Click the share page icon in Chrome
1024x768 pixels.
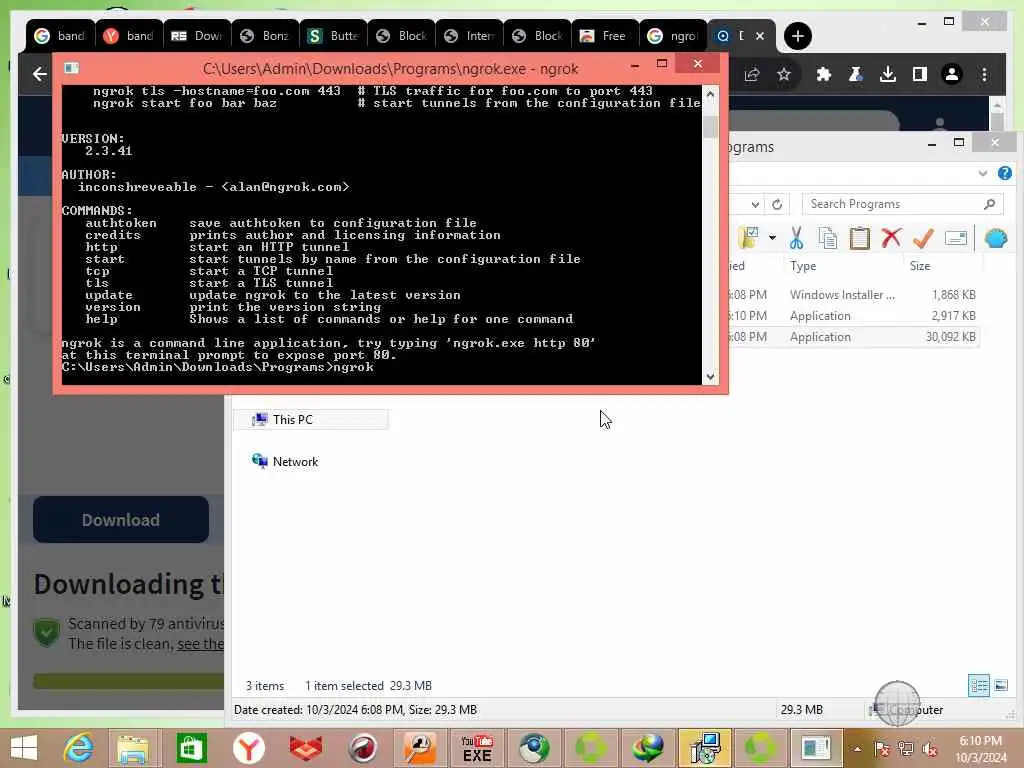[752, 74]
